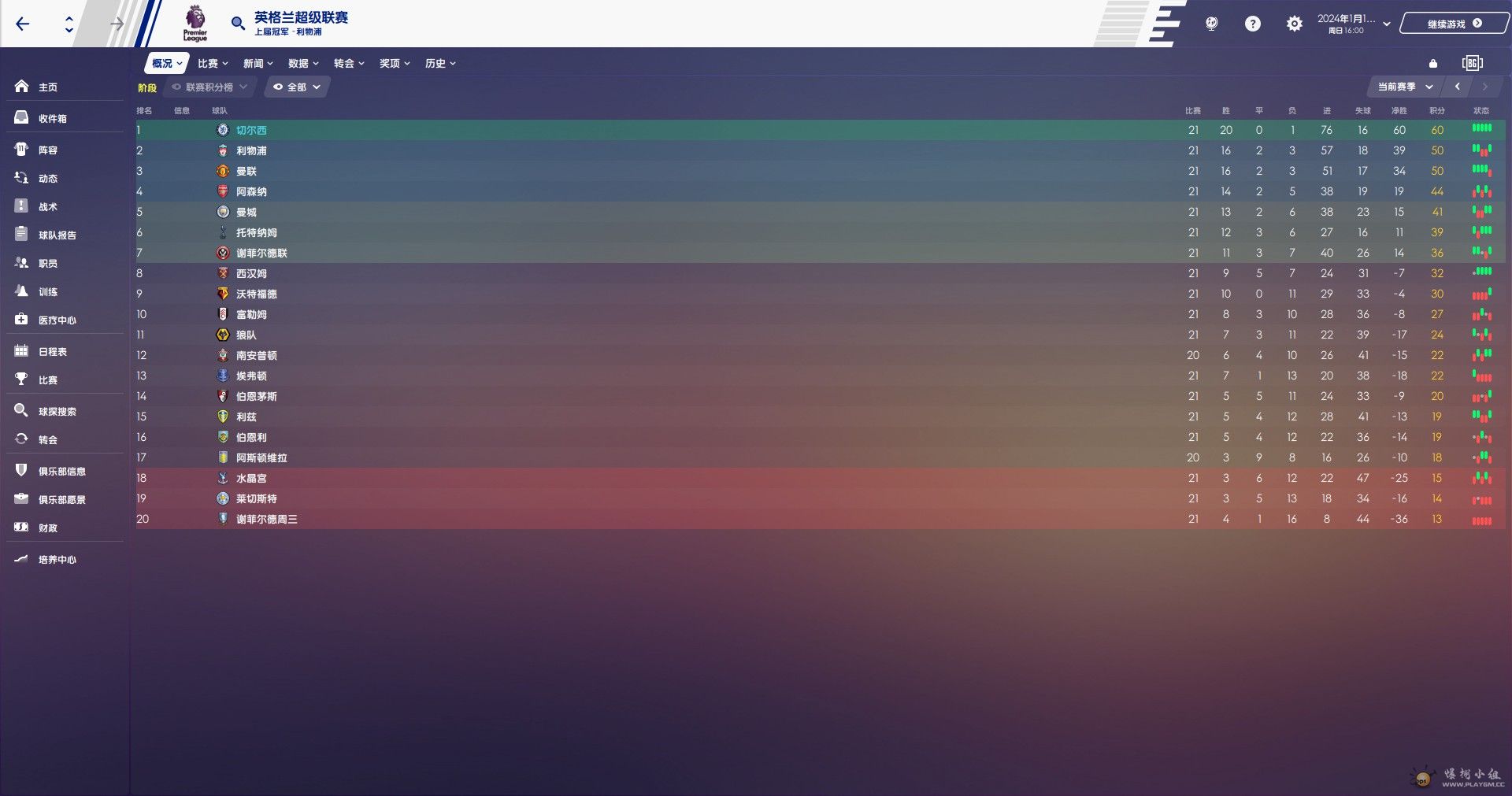Open search magnifier next to 英格兰超级联赛
The width and height of the screenshot is (1512, 796).
[238, 24]
